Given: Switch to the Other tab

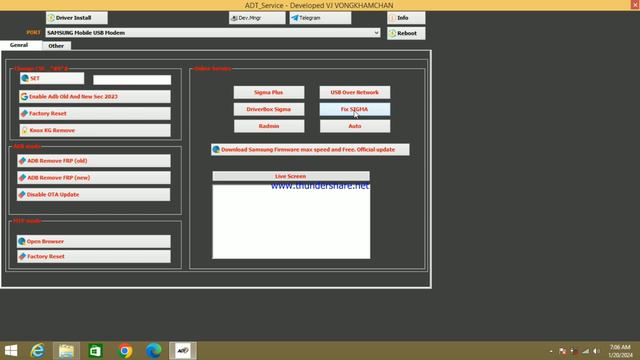Looking at the screenshot, I should (56, 46).
